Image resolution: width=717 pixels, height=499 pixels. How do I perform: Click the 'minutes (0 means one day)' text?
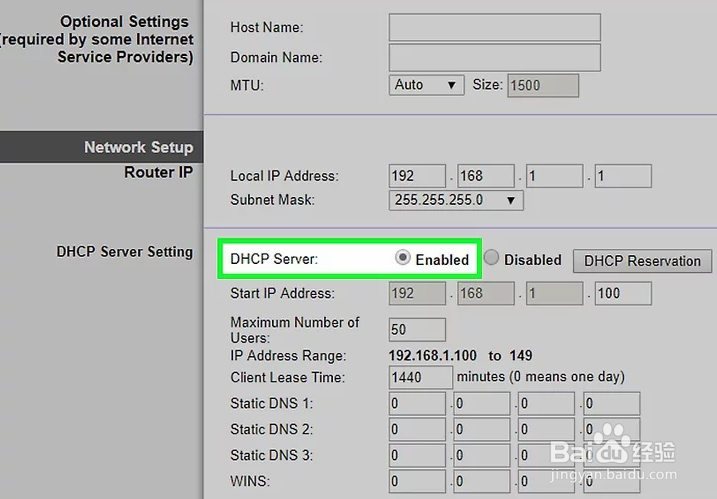(x=540, y=377)
